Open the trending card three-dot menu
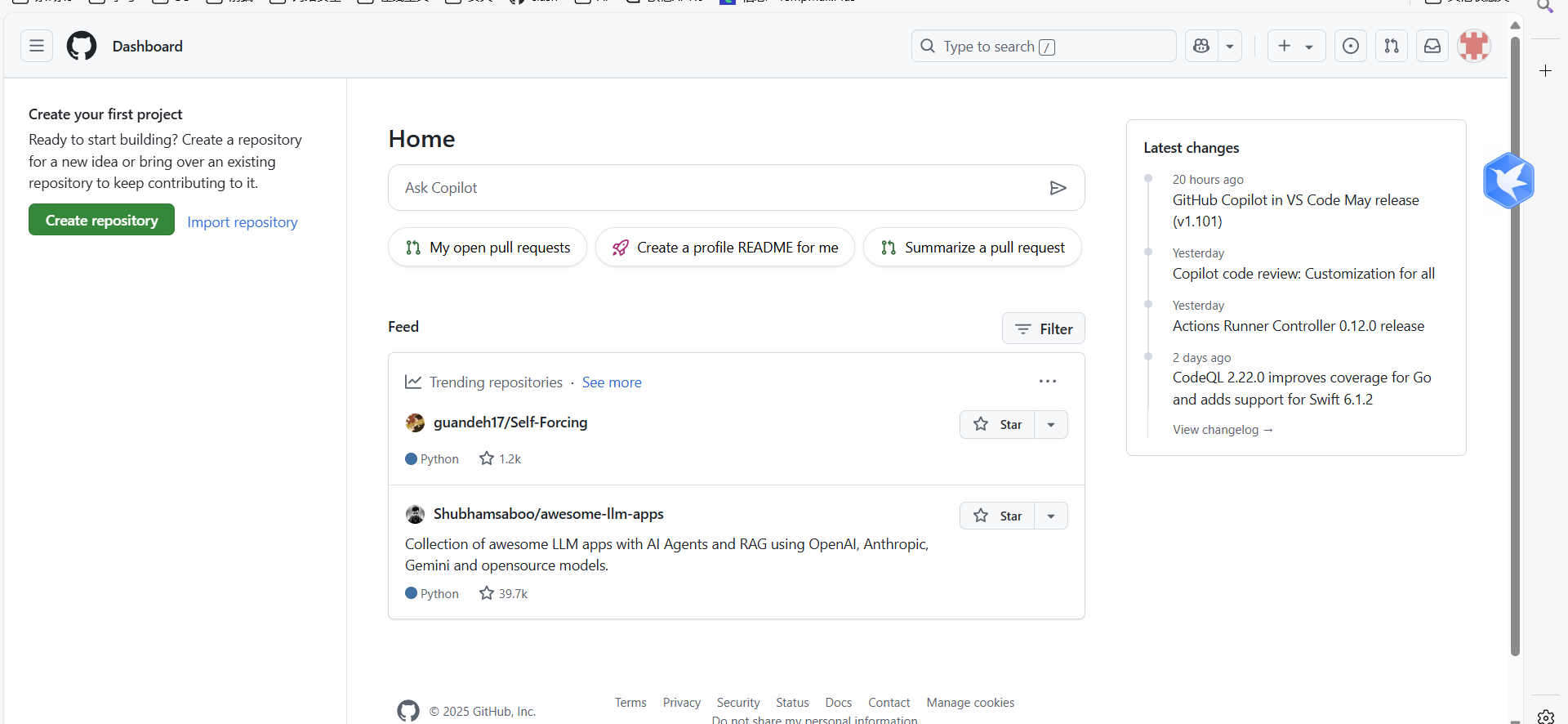1568x724 pixels. click(x=1048, y=382)
